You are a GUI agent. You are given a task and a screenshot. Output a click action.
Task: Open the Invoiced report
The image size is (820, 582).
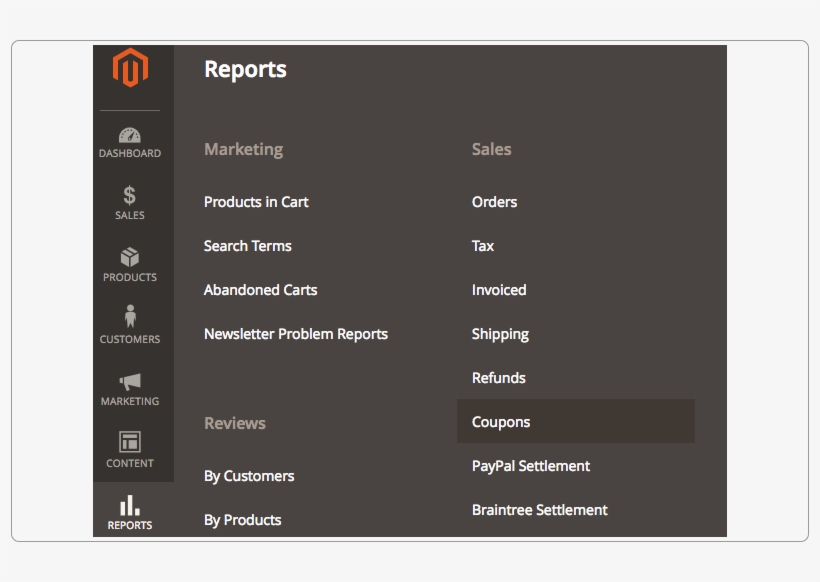(x=498, y=289)
